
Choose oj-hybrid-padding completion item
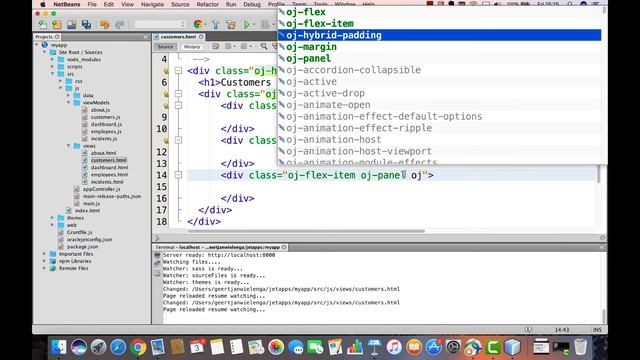(439, 35)
